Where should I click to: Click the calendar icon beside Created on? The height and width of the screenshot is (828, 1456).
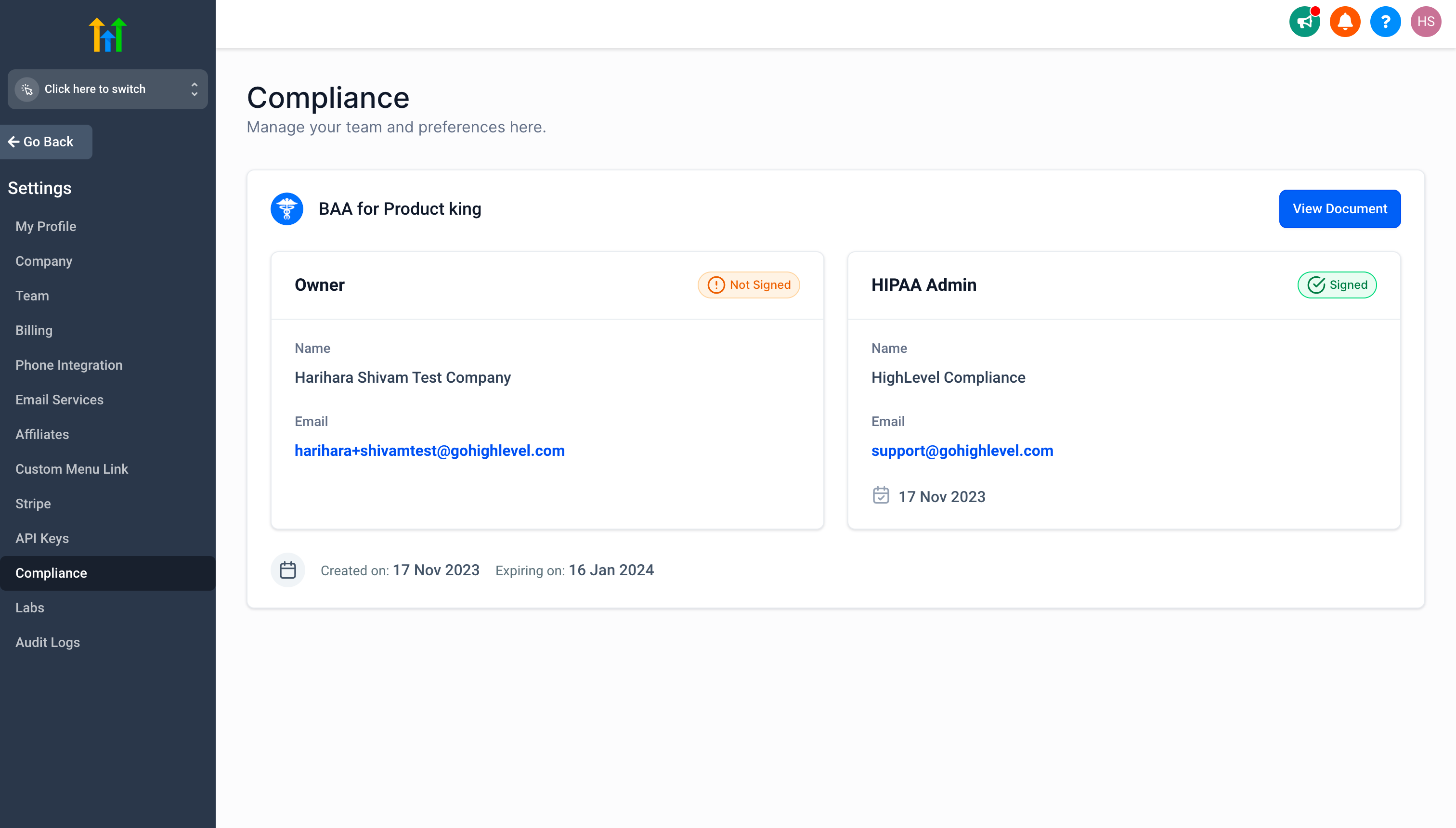[288, 570]
